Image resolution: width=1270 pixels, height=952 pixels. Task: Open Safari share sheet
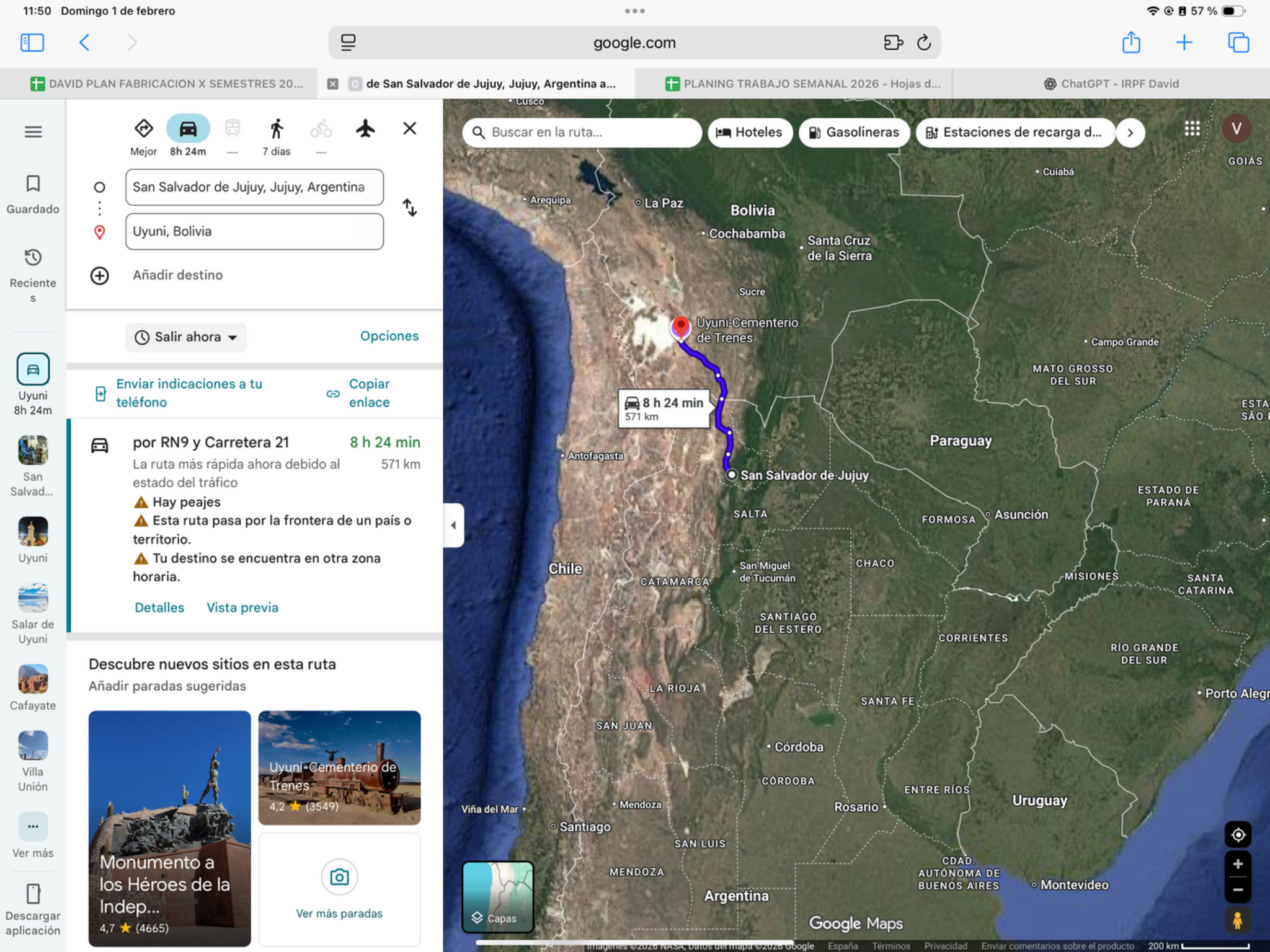point(1131,42)
